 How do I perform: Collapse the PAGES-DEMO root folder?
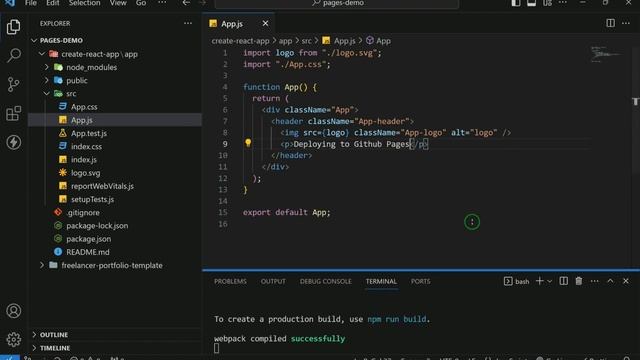click(x=34, y=40)
